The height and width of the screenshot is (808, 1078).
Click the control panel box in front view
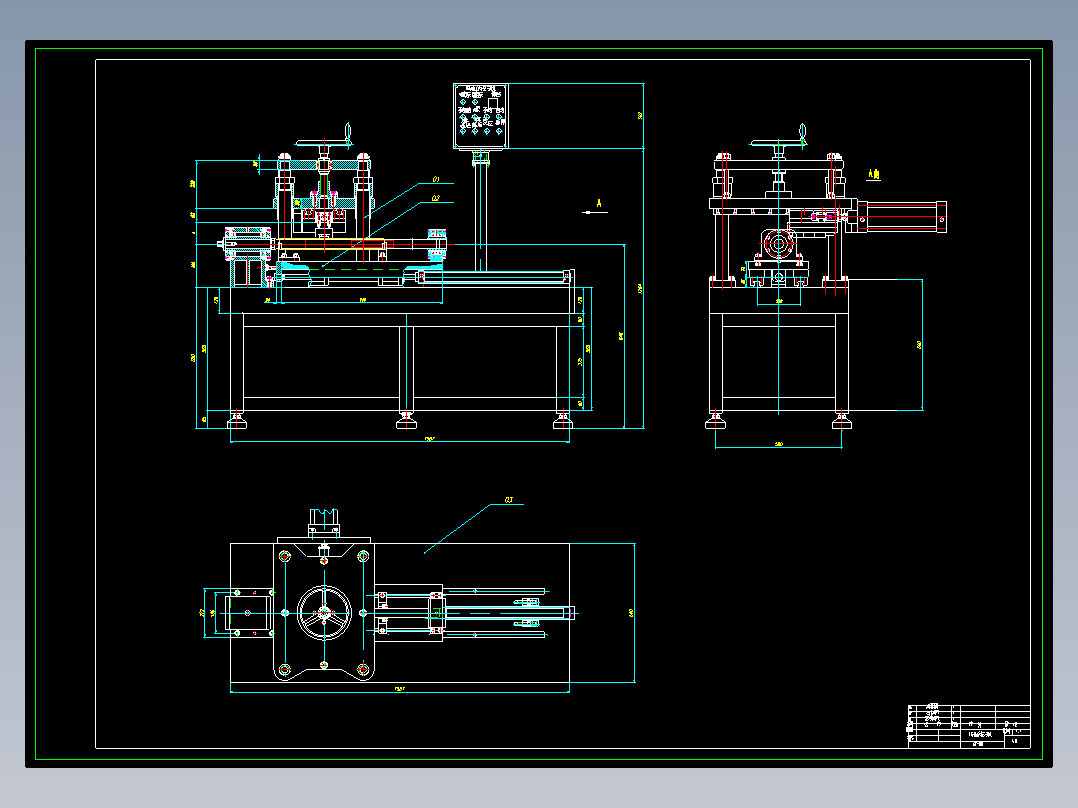[x=481, y=116]
